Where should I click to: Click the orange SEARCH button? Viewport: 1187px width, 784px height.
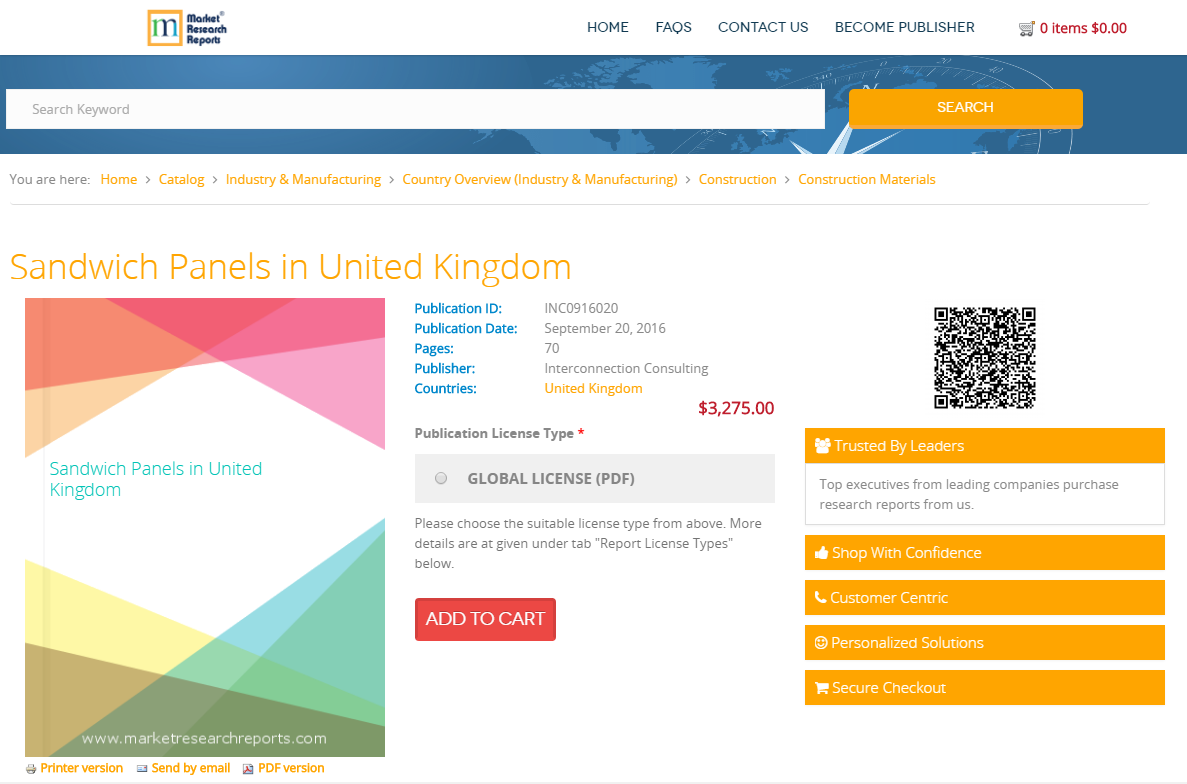[x=965, y=108]
